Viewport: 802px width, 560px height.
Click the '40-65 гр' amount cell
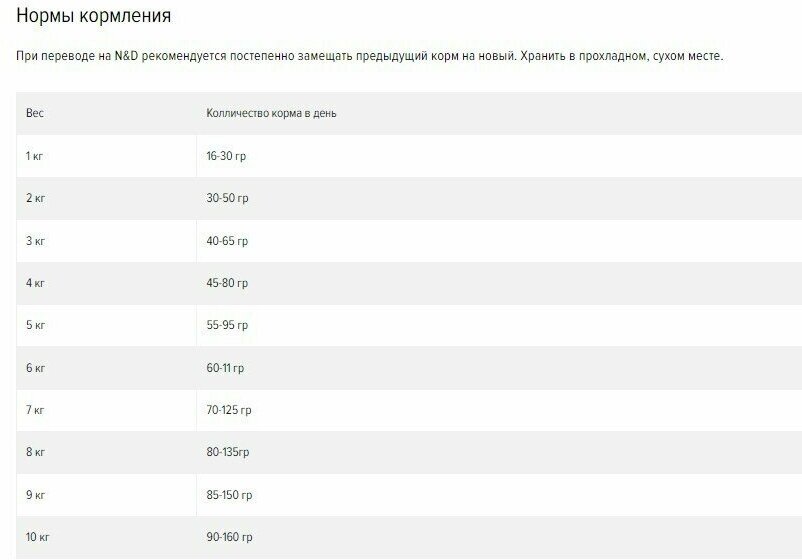point(499,241)
